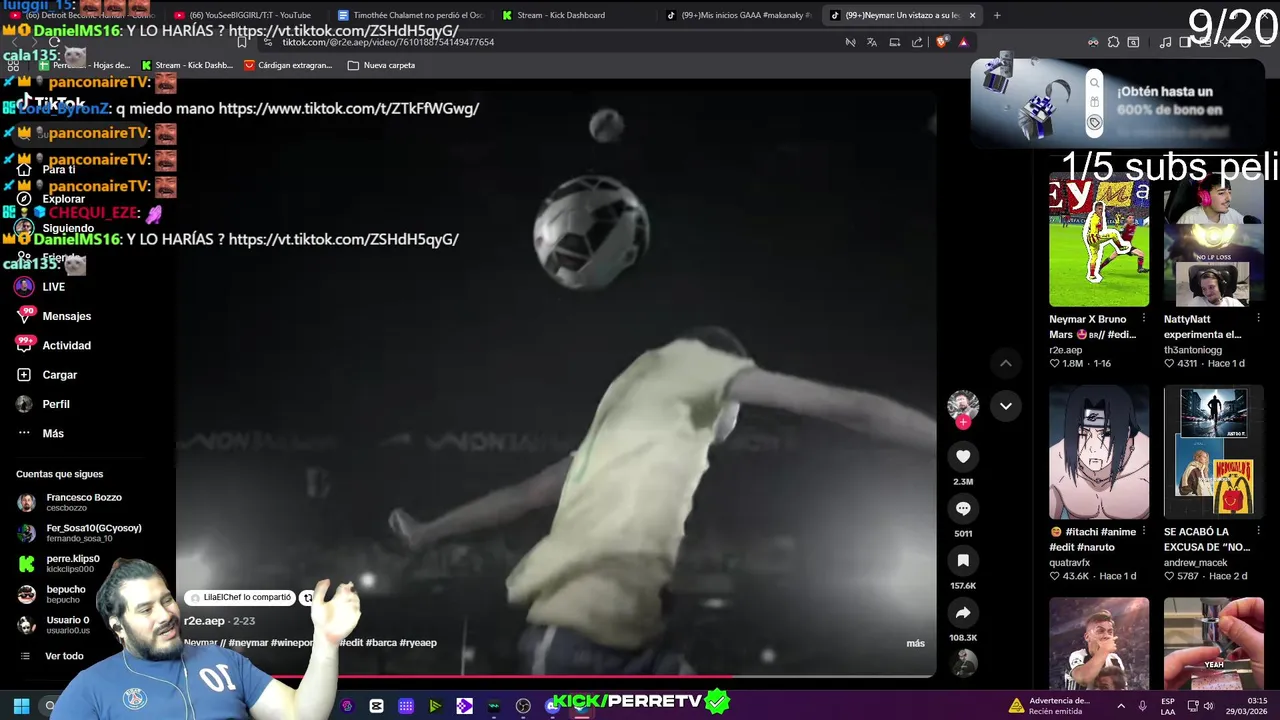
Task: Expand the video description with más
Action: click(915, 643)
